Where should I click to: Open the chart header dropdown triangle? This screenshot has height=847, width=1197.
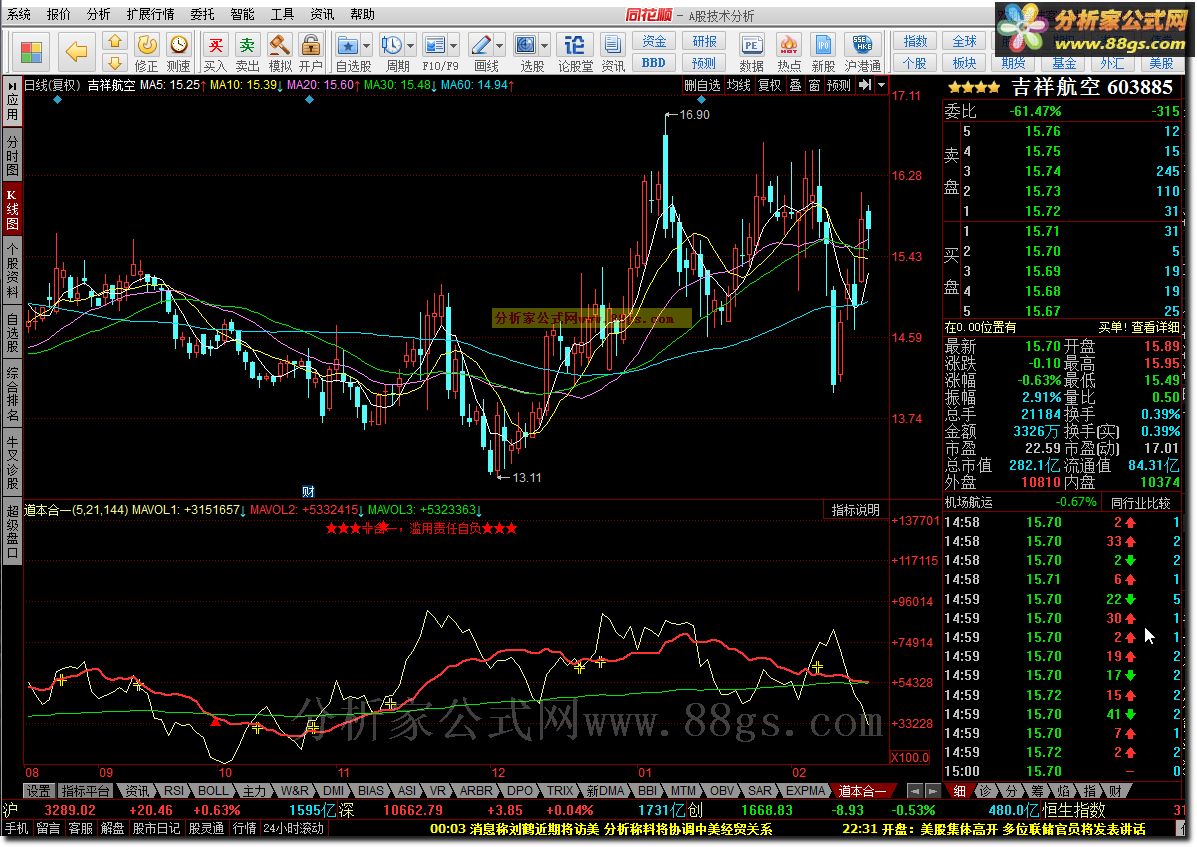[x=882, y=85]
